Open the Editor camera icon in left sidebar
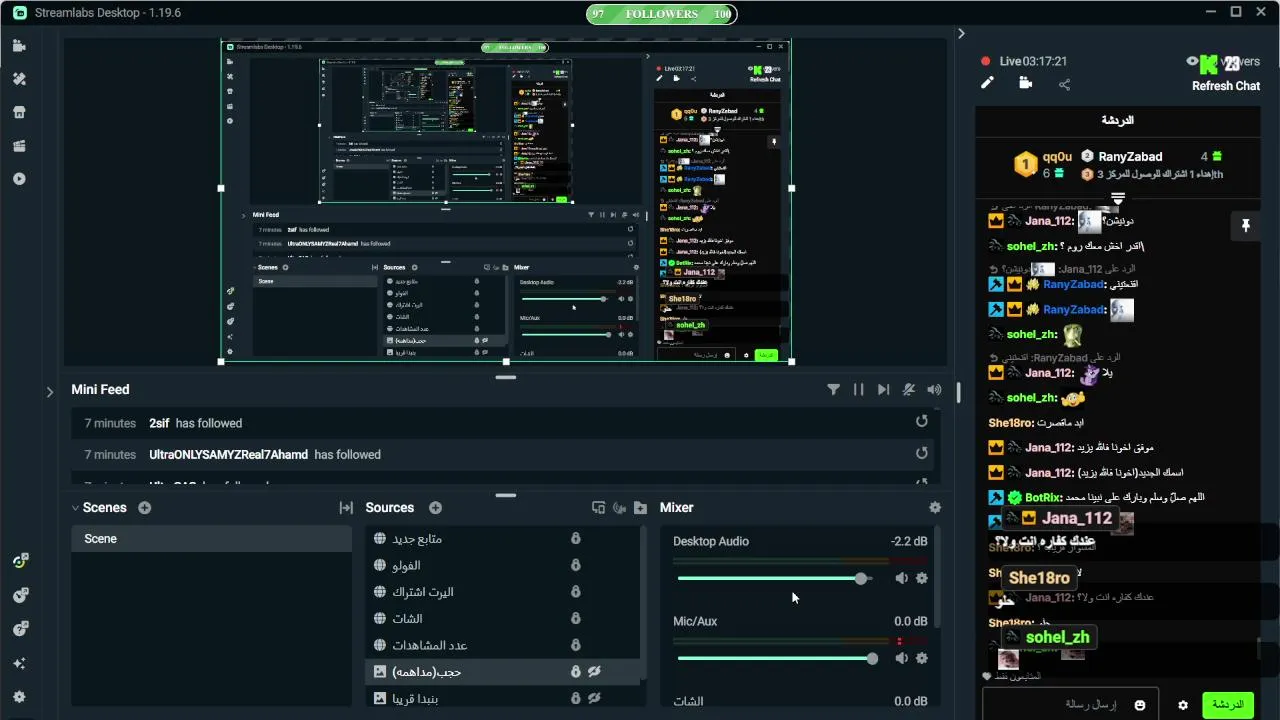 [20, 46]
